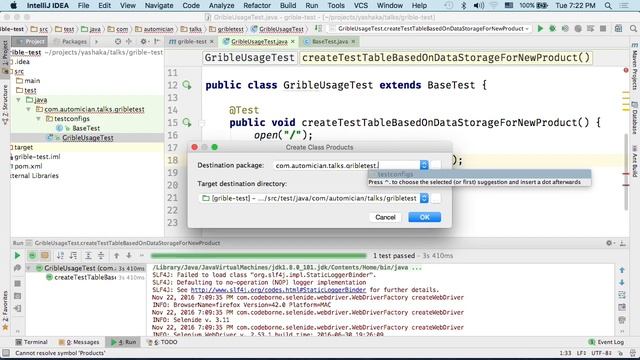This screenshot has width=640, height=360.
Task: Click green test progress bar in Run panel
Action: [258, 256]
